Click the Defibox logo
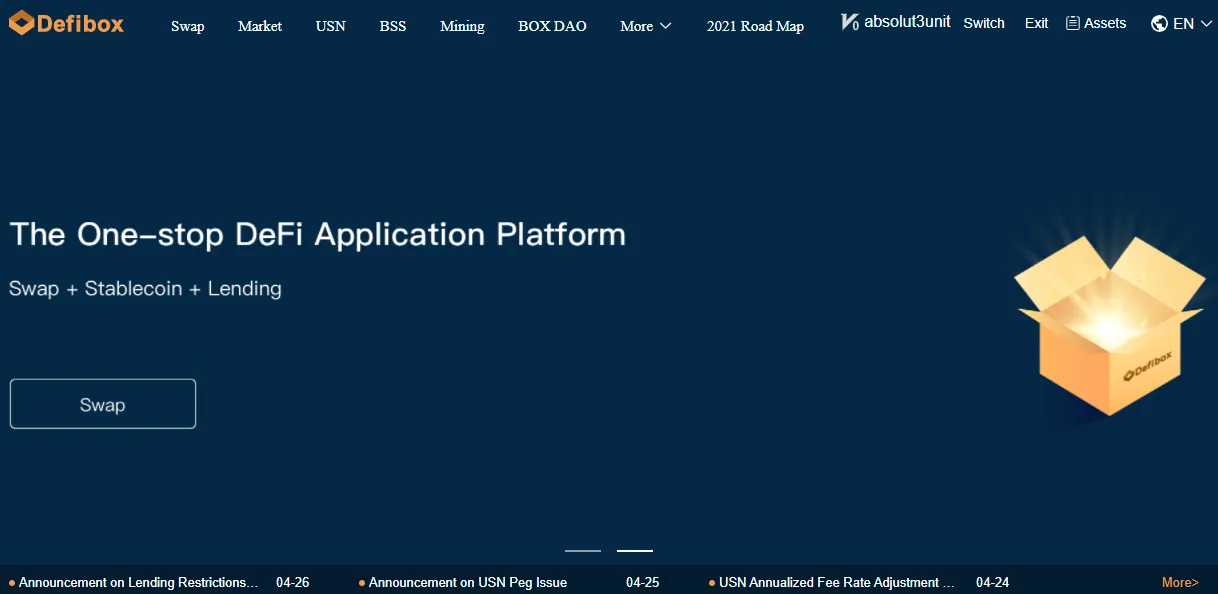1218x594 pixels. point(67,23)
